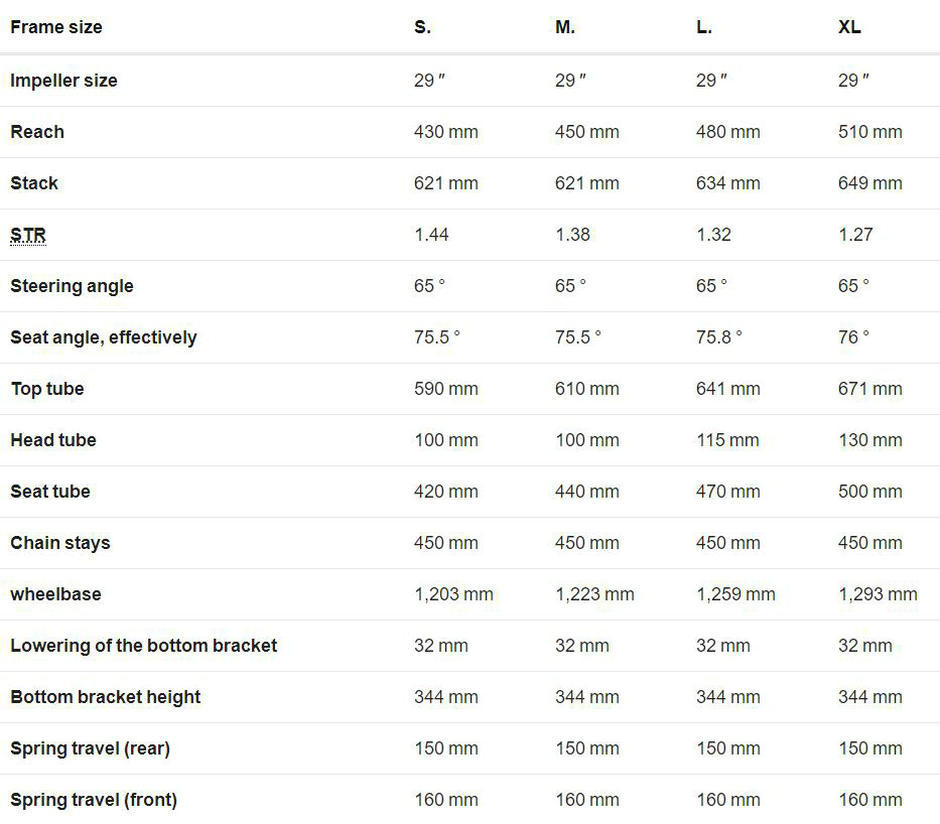Click the M. size column header
The height and width of the screenshot is (824, 940).
[x=565, y=27]
